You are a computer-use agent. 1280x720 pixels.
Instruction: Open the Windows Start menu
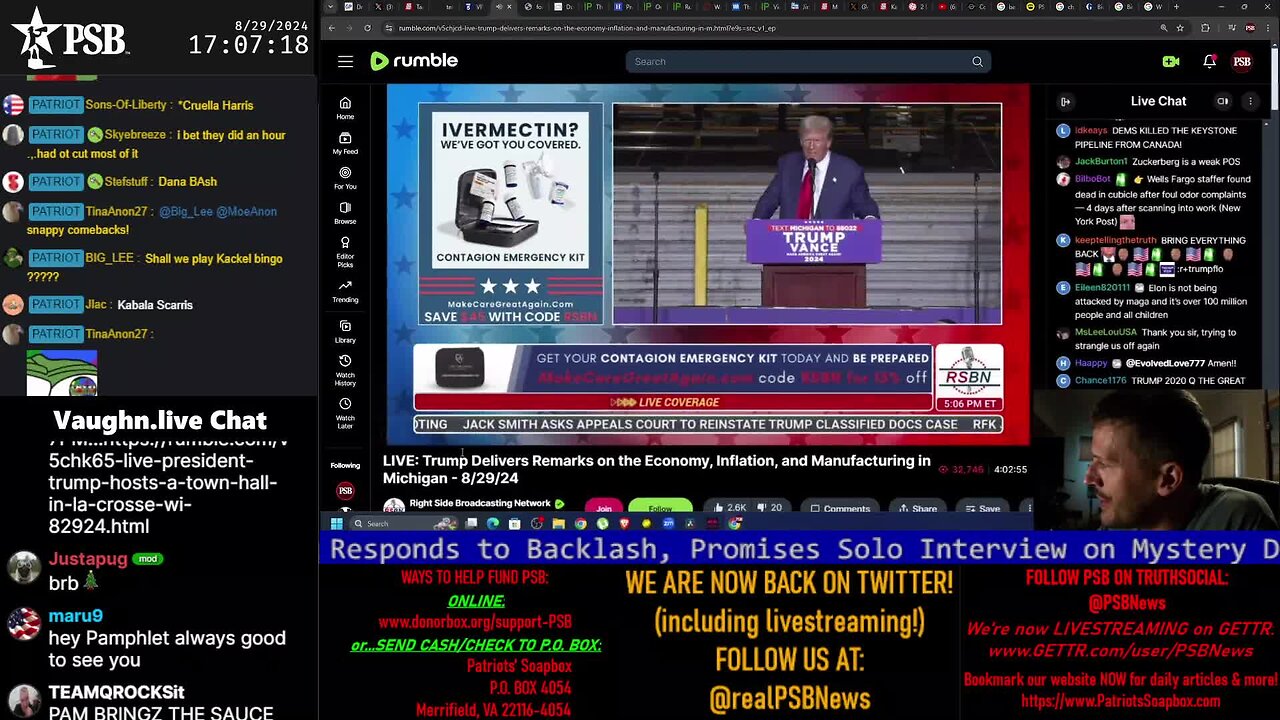[x=337, y=523]
